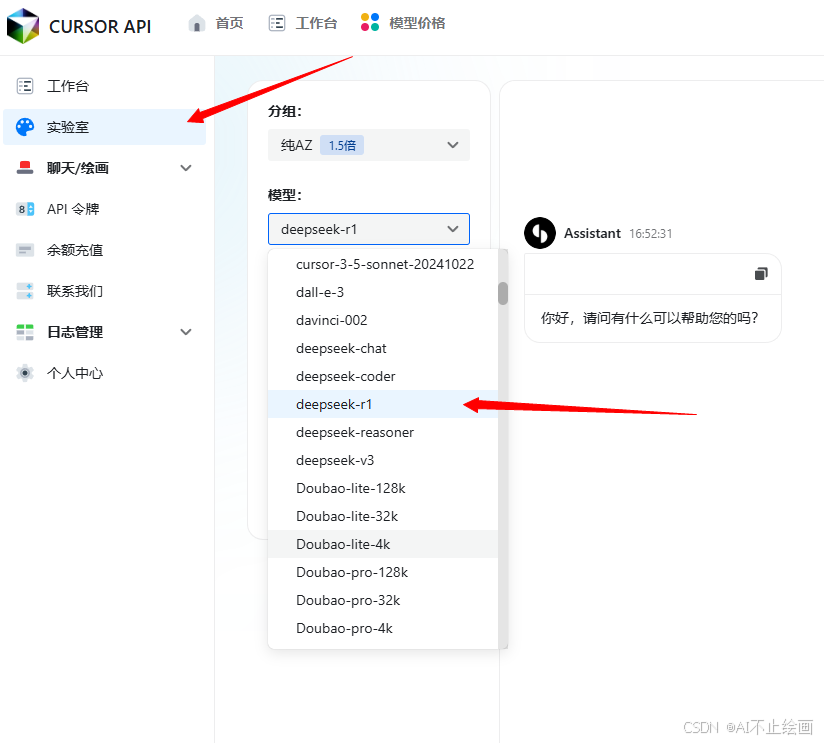
Task: Click the assistant greeting message text
Action: click(650, 318)
